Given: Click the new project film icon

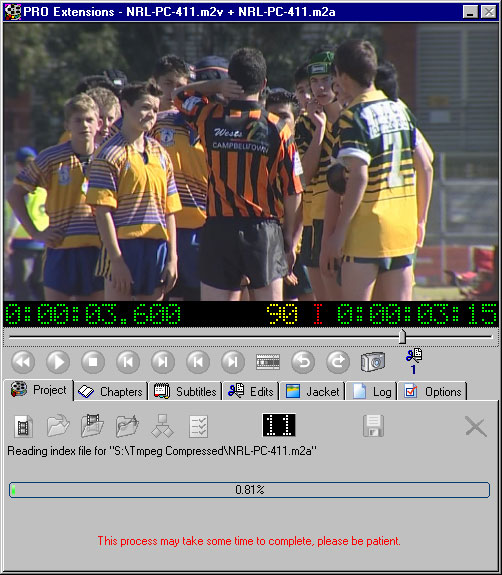Looking at the screenshot, I should tap(23, 426).
